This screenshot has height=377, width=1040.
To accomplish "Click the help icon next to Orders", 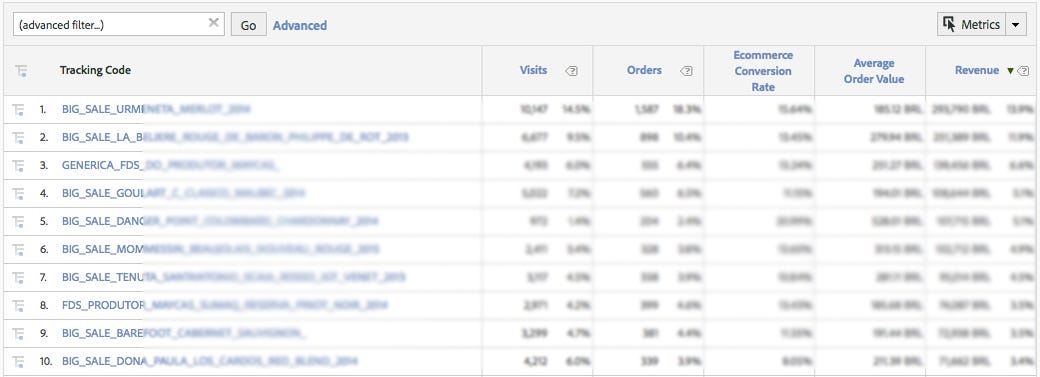I will click(x=686, y=70).
